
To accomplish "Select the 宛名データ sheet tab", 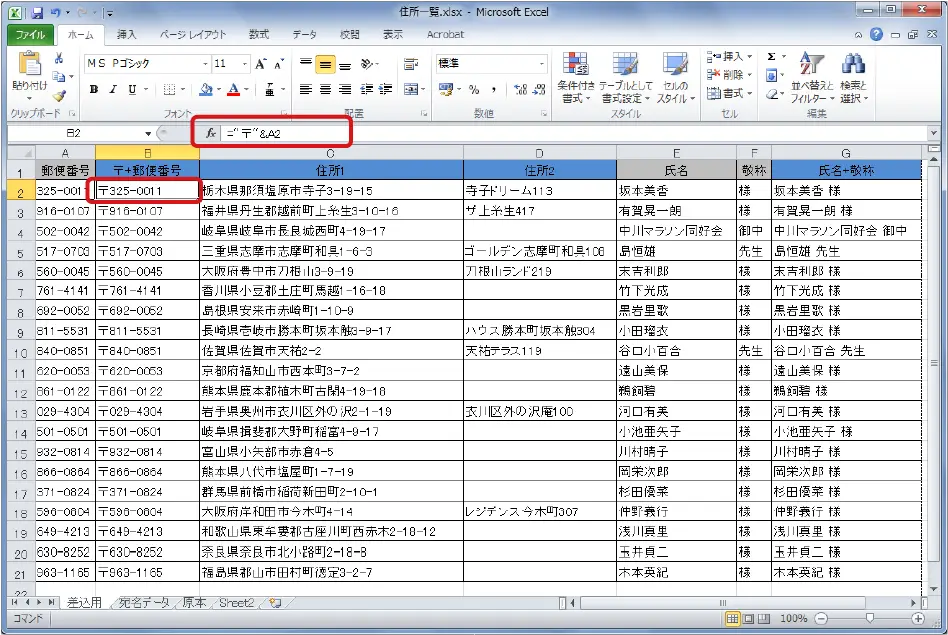I will tap(144, 602).
